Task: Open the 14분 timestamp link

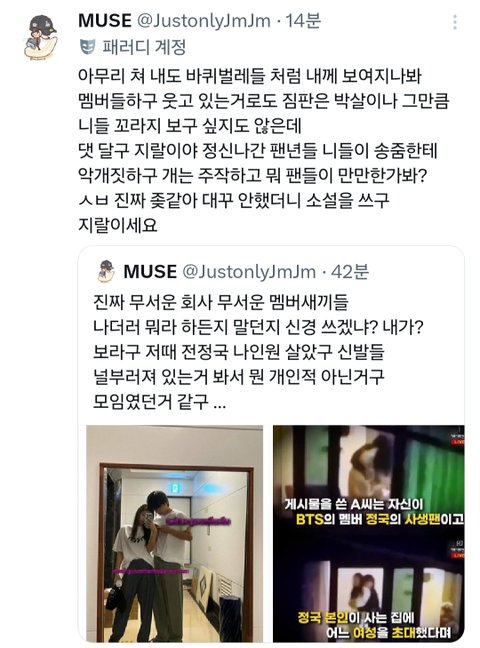Action: pyautogui.click(x=303, y=21)
